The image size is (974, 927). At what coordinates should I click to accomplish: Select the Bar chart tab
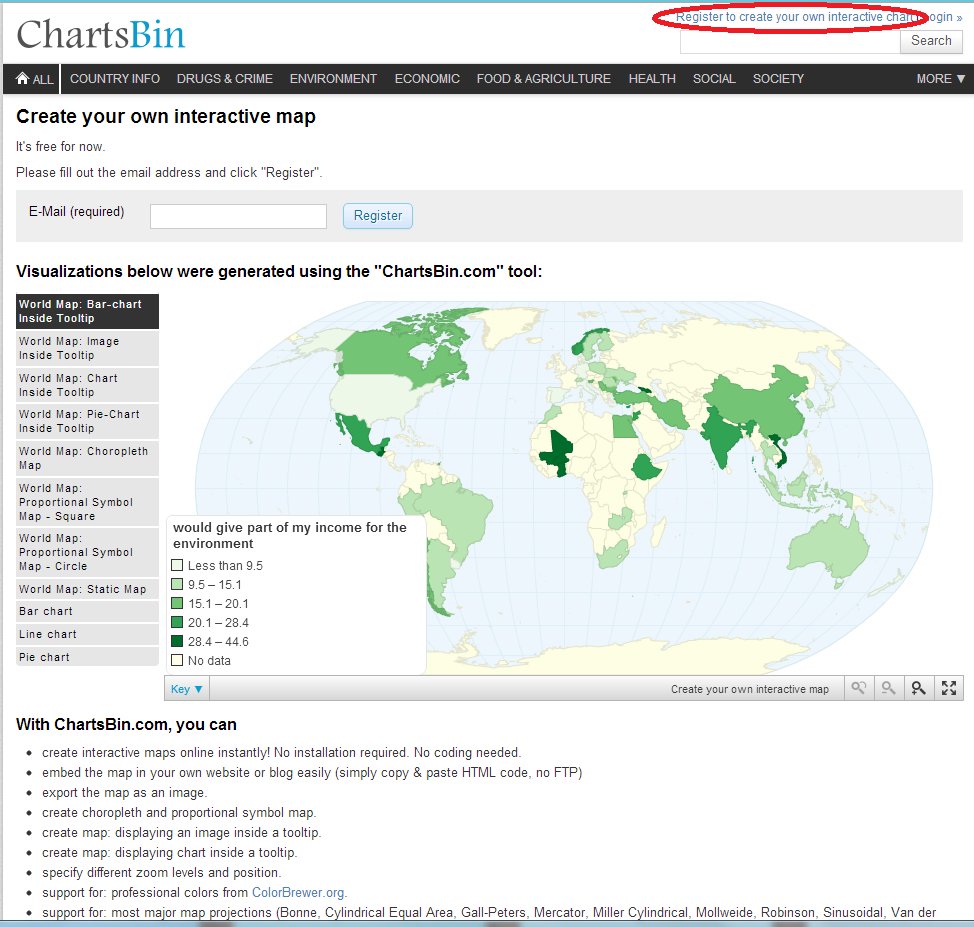[88, 611]
